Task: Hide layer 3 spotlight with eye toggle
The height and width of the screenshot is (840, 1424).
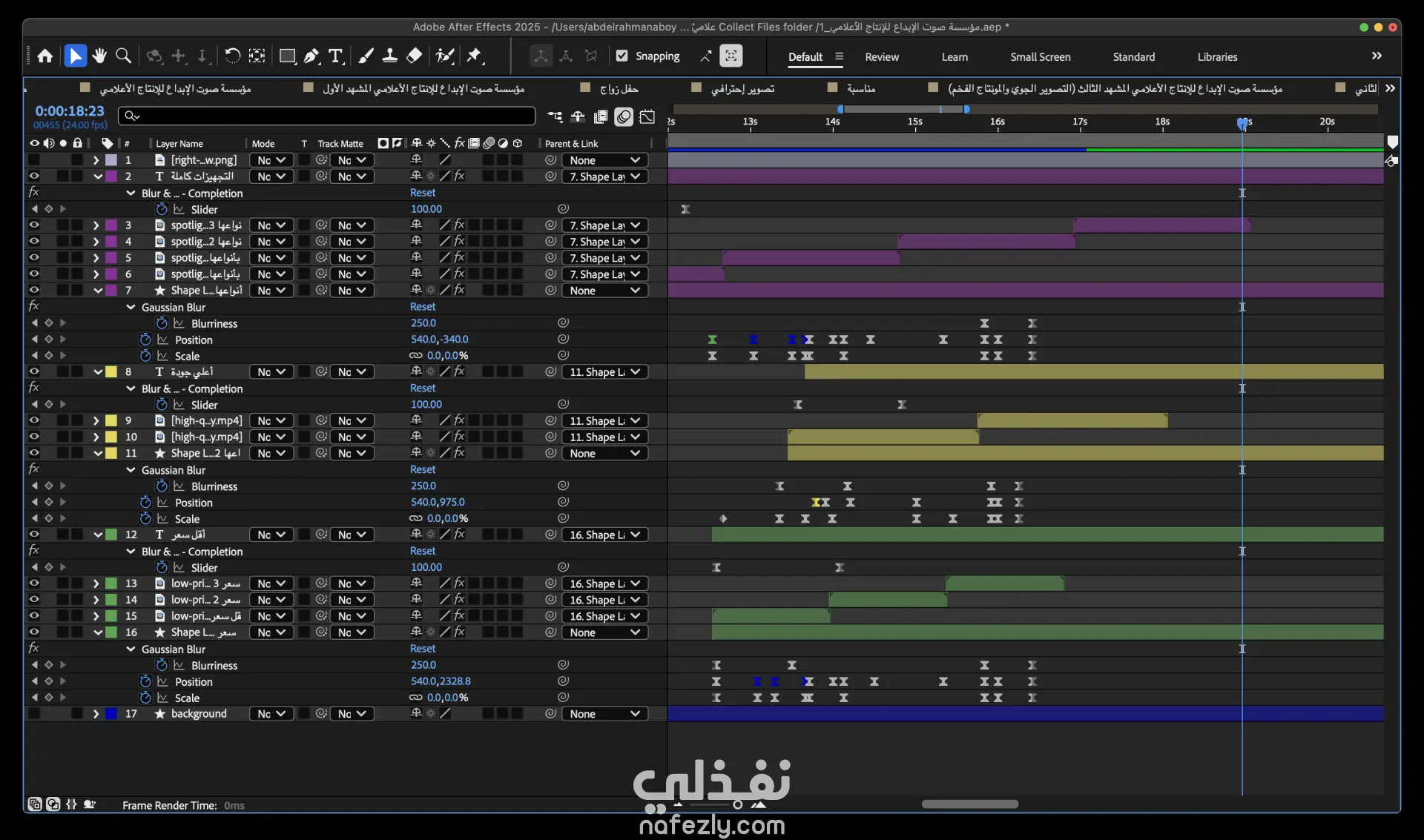Action: 34,225
